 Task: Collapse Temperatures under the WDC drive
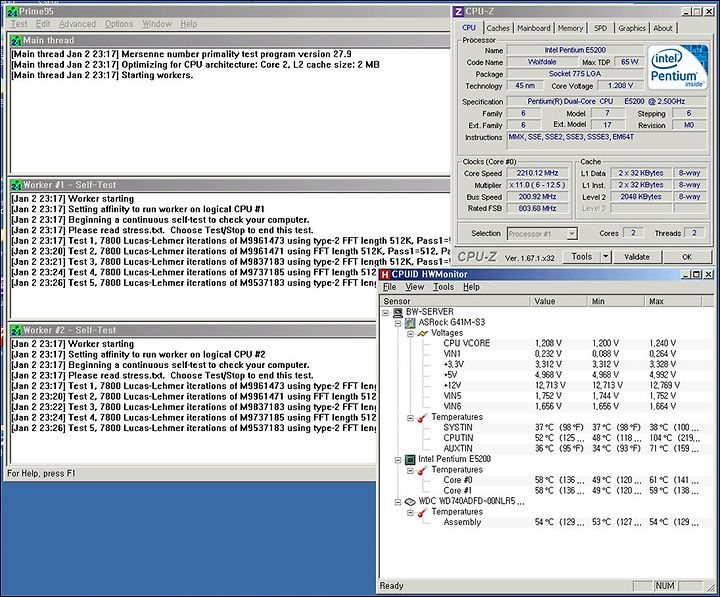coord(411,513)
